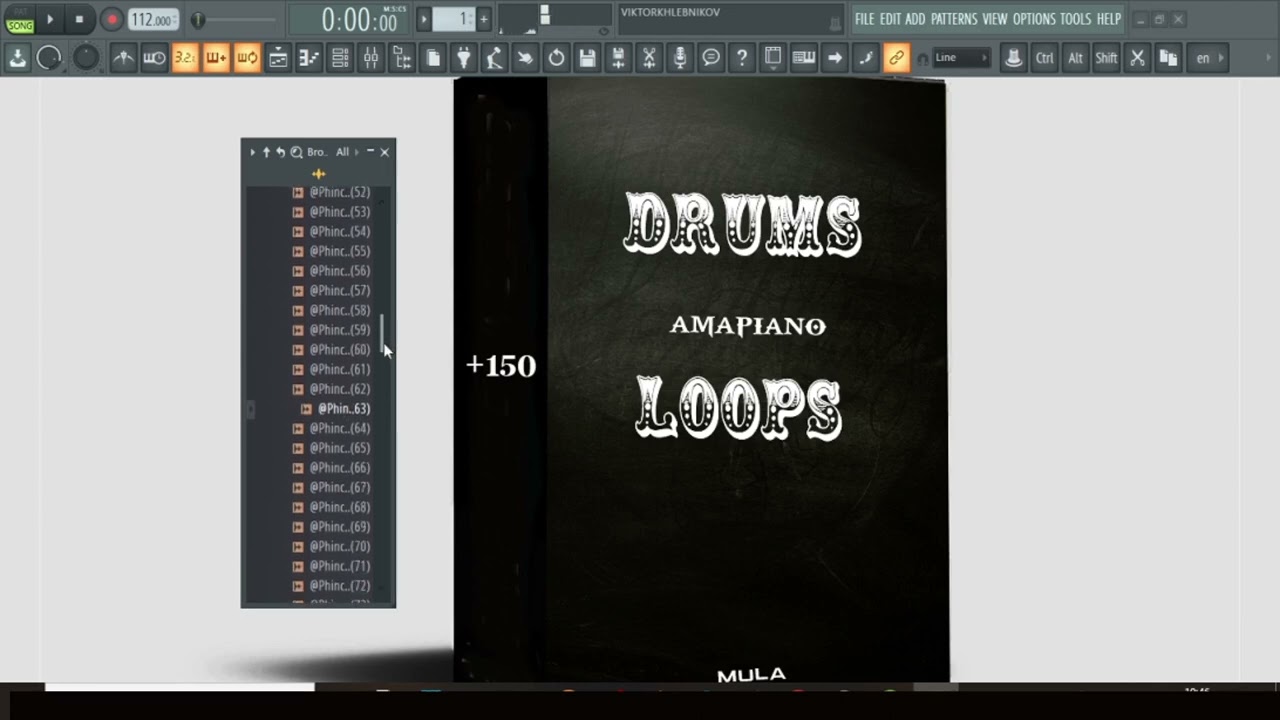The image size is (1280, 720).
Task: Open the en language dropdown
Action: click(1210, 58)
